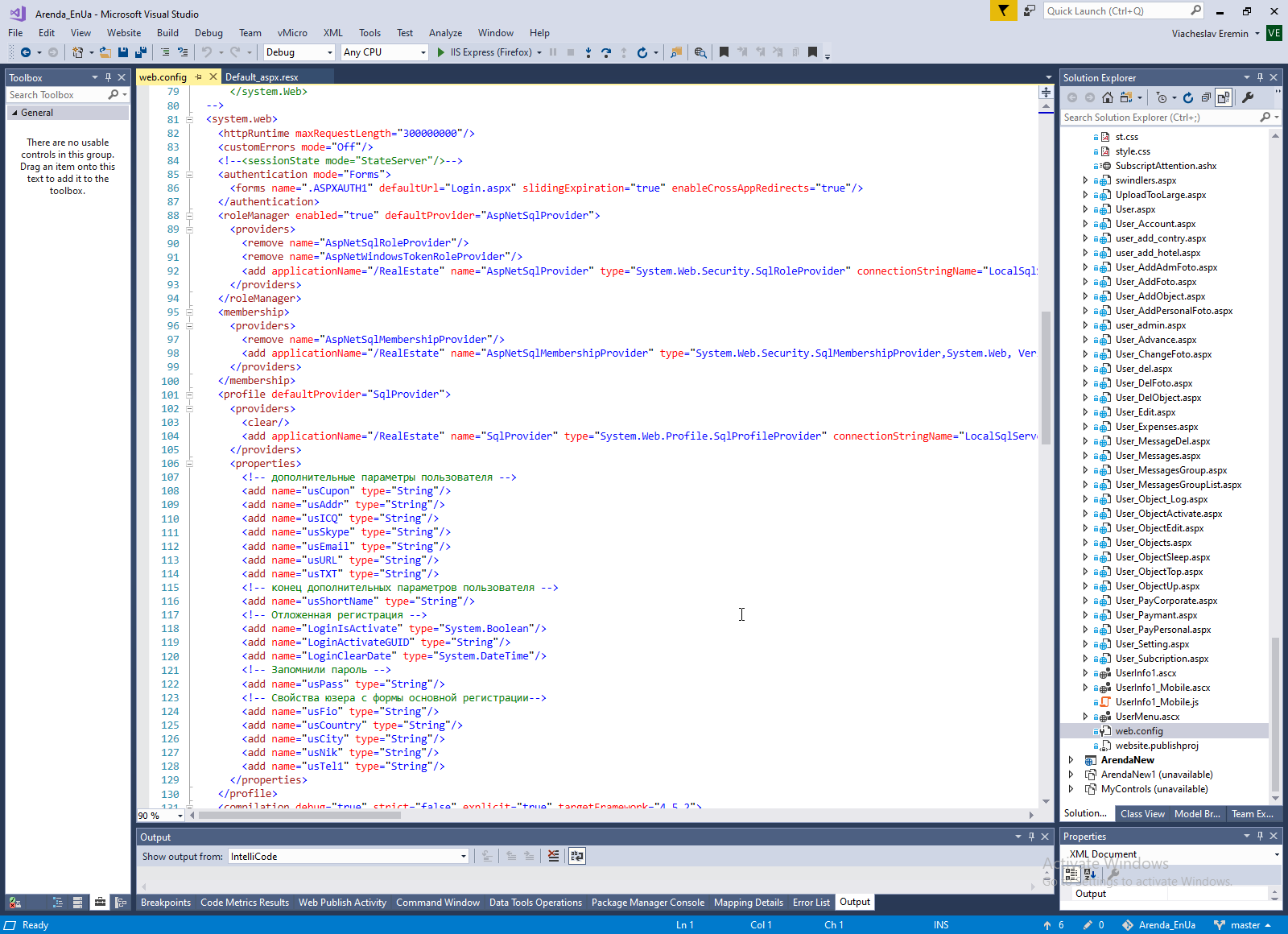Toggle auto-hide pin on Toolbox panel

coord(108,77)
